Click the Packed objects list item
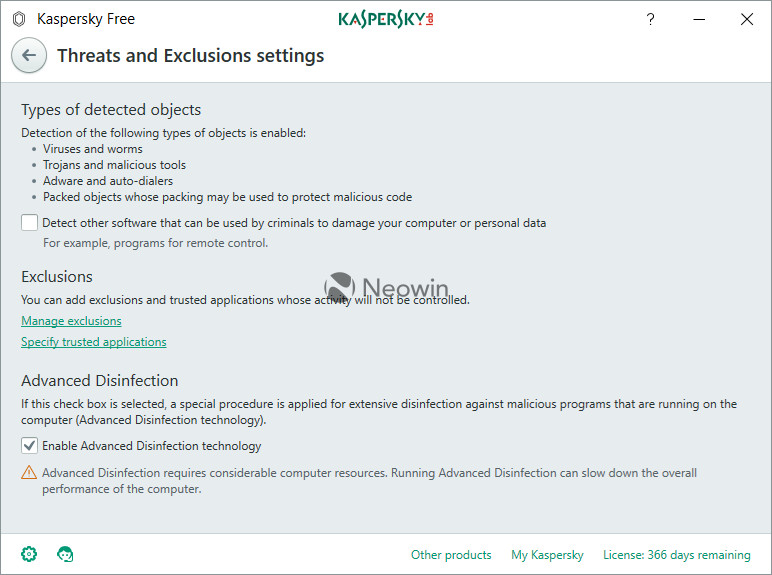Viewport: 772px width, 575px height. coord(227,197)
